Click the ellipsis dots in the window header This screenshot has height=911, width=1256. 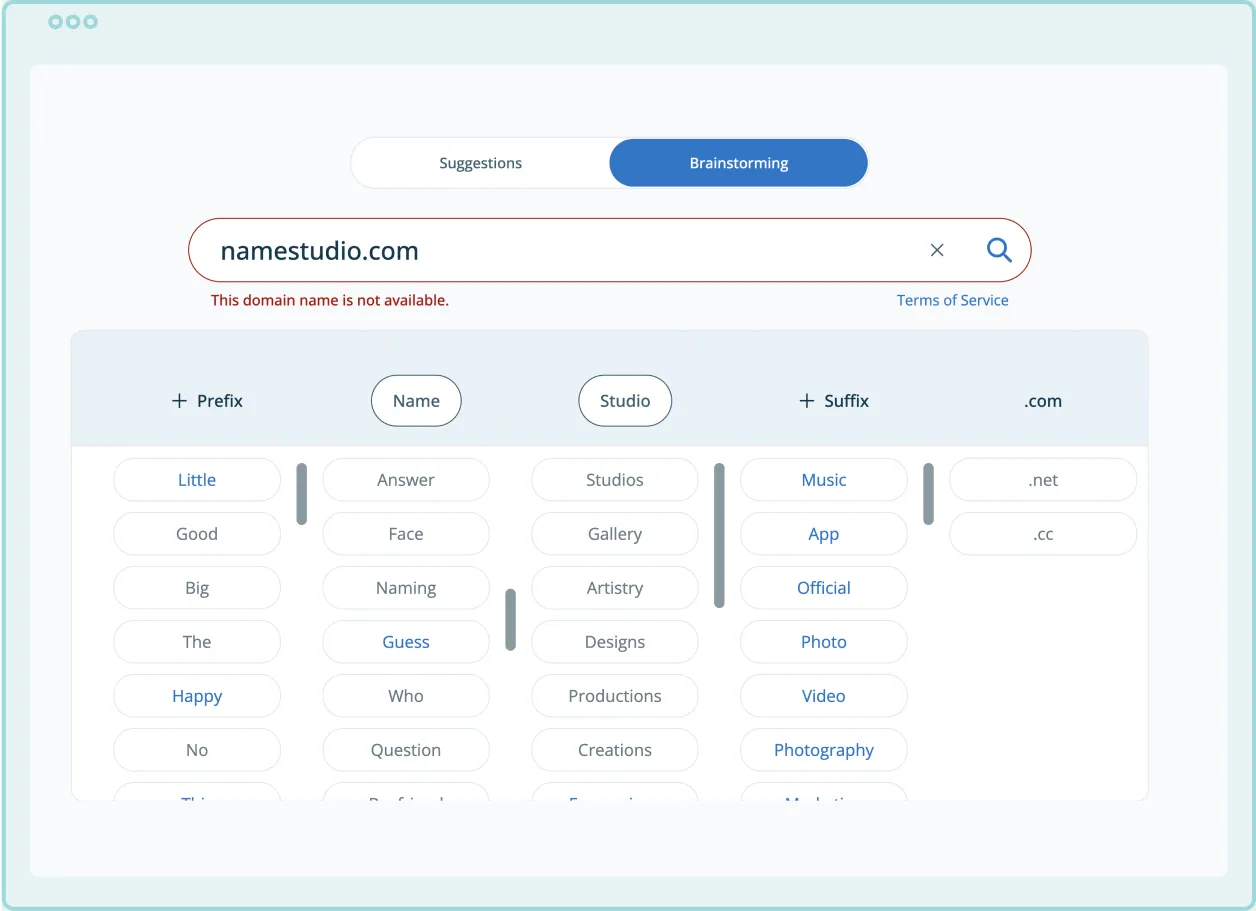(72, 21)
